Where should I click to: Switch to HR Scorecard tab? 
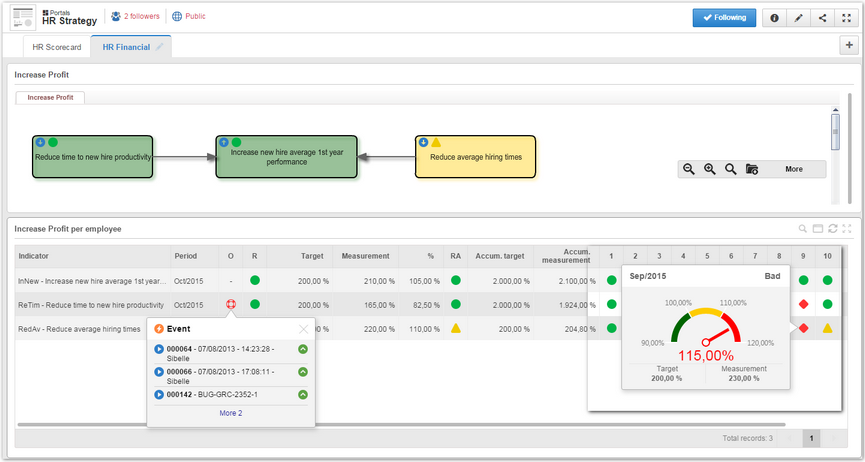pyautogui.click(x=56, y=47)
